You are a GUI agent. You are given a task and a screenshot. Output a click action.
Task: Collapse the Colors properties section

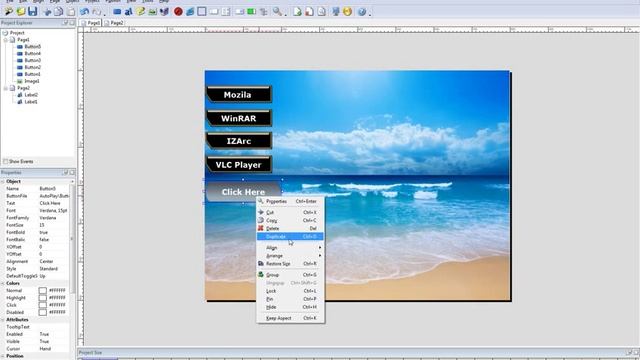tap(3, 283)
